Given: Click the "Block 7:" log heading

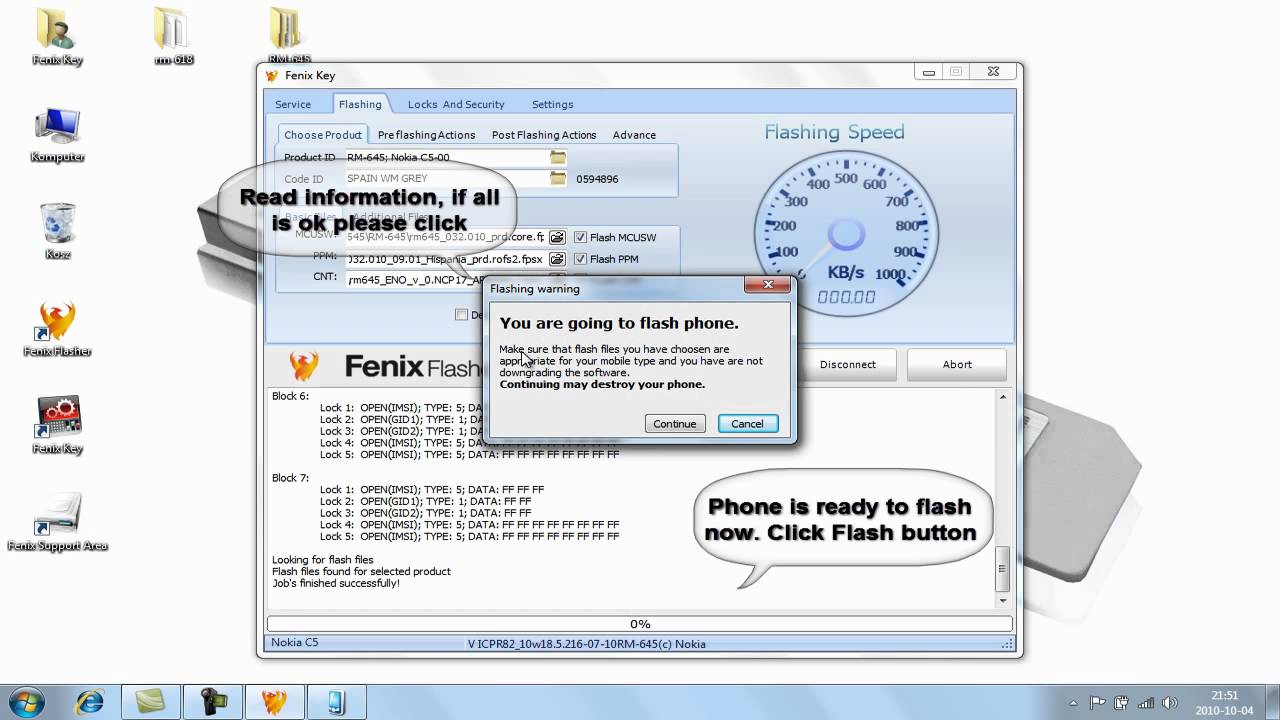Looking at the screenshot, I should pos(291,478).
